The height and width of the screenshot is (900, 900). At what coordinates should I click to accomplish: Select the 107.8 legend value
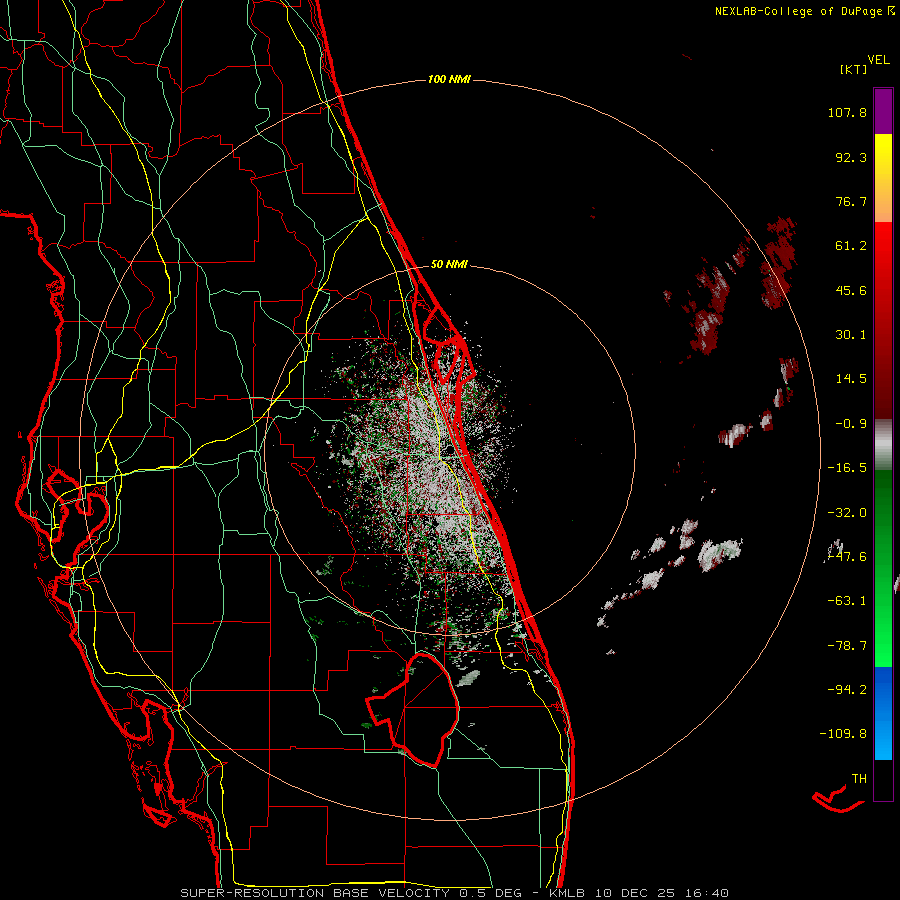[847, 112]
